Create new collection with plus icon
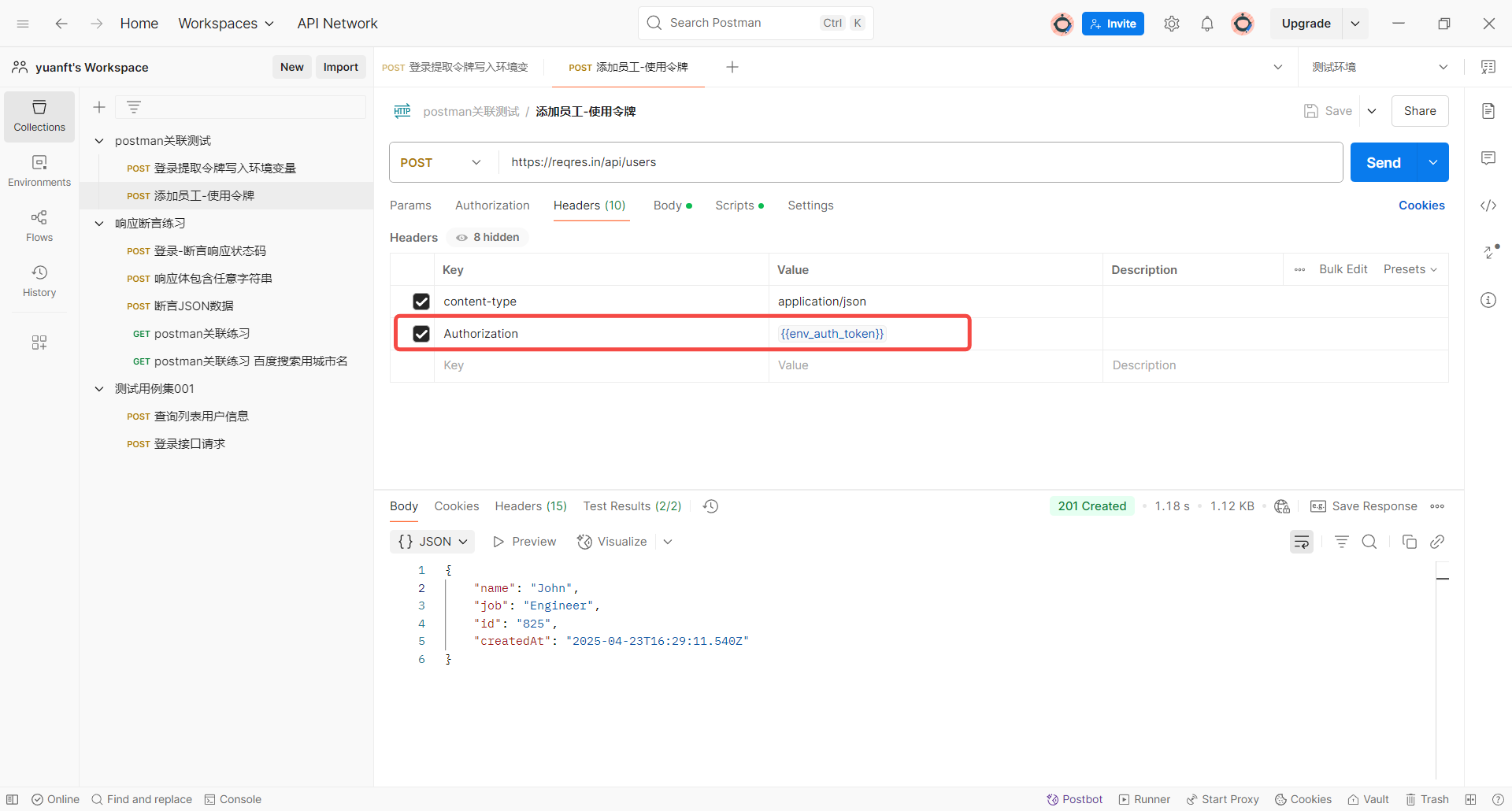Image resolution: width=1512 pixels, height=811 pixels. tap(99, 107)
